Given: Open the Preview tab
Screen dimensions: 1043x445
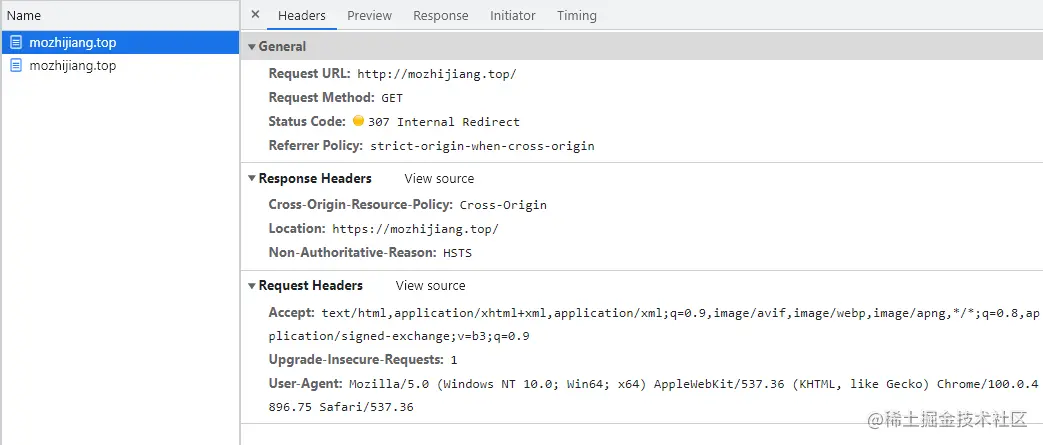Looking at the screenshot, I should pos(369,15).
